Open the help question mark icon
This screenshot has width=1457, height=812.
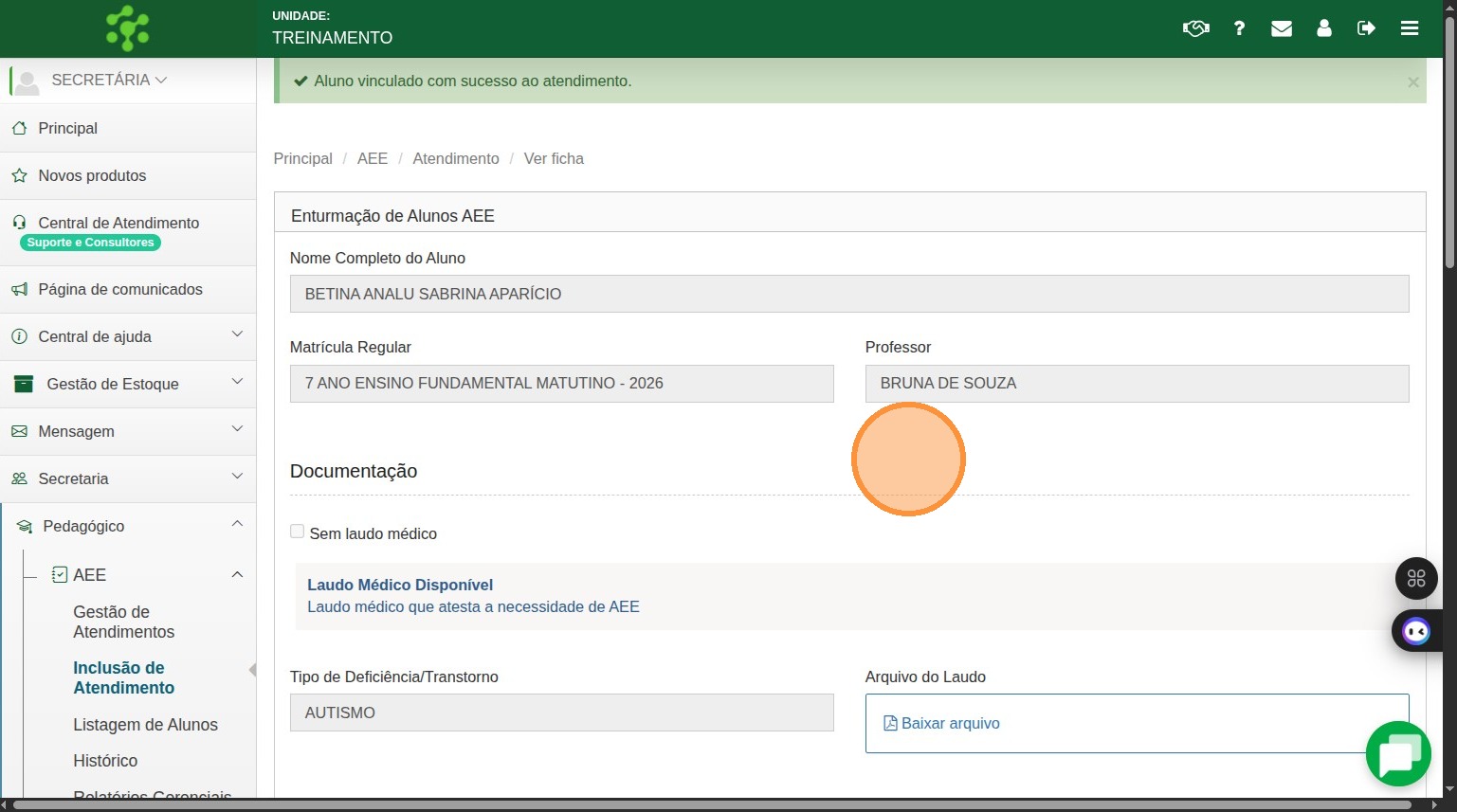click(x=1239, y=28)
